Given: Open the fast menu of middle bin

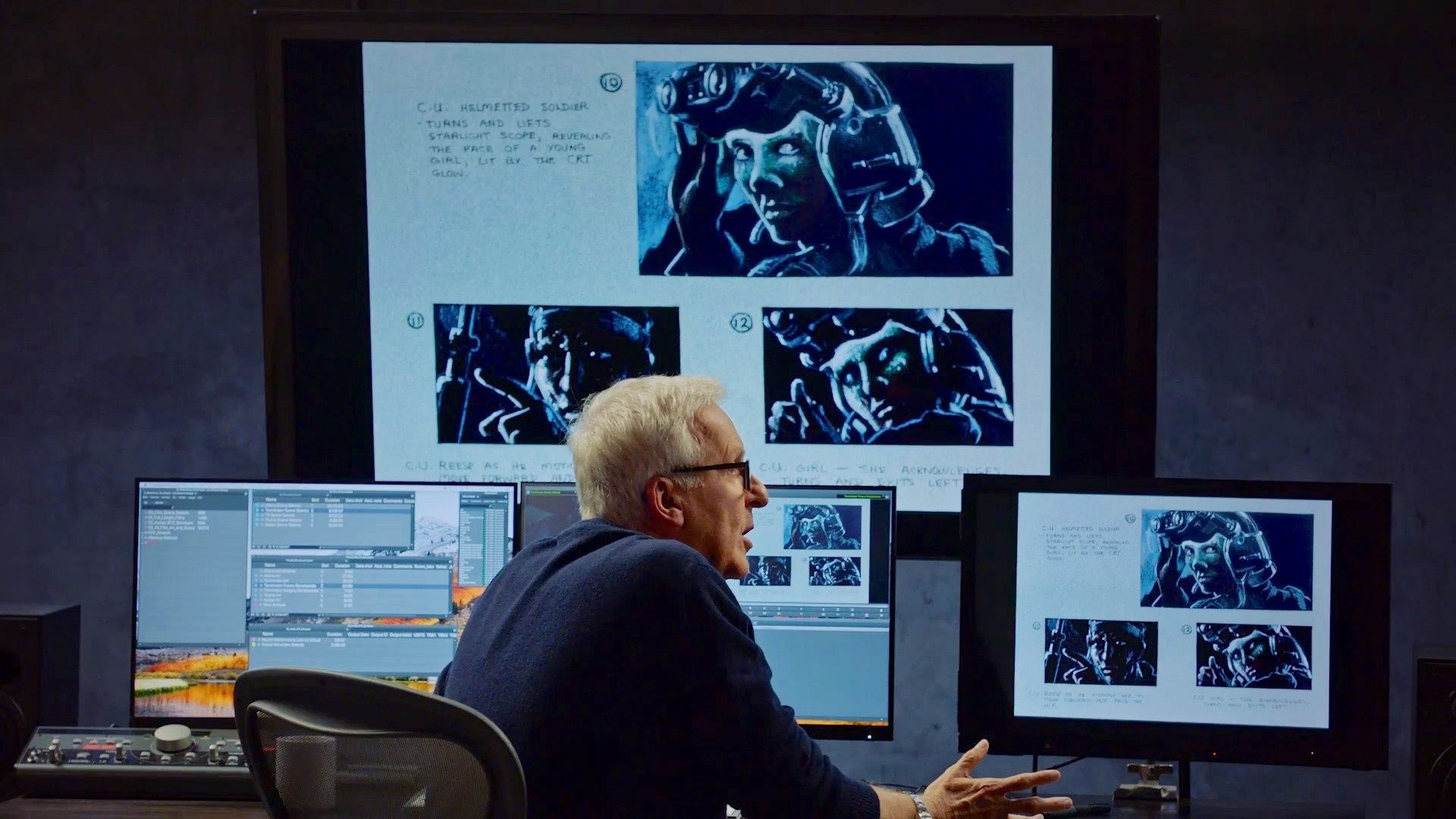Looking at the screenshot, I should [253, 614].
